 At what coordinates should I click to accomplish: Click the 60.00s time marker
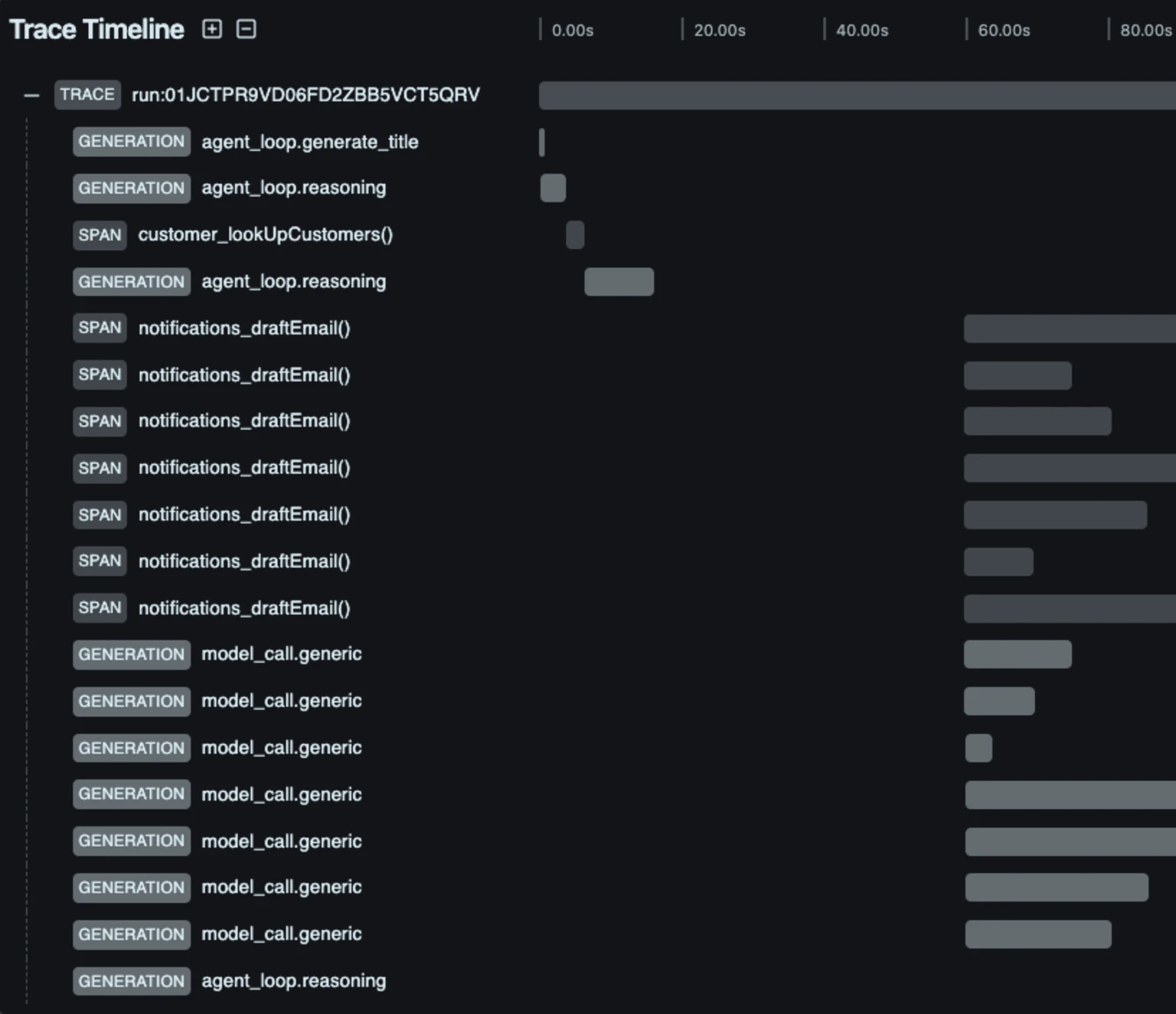(x=1004, y=30)
